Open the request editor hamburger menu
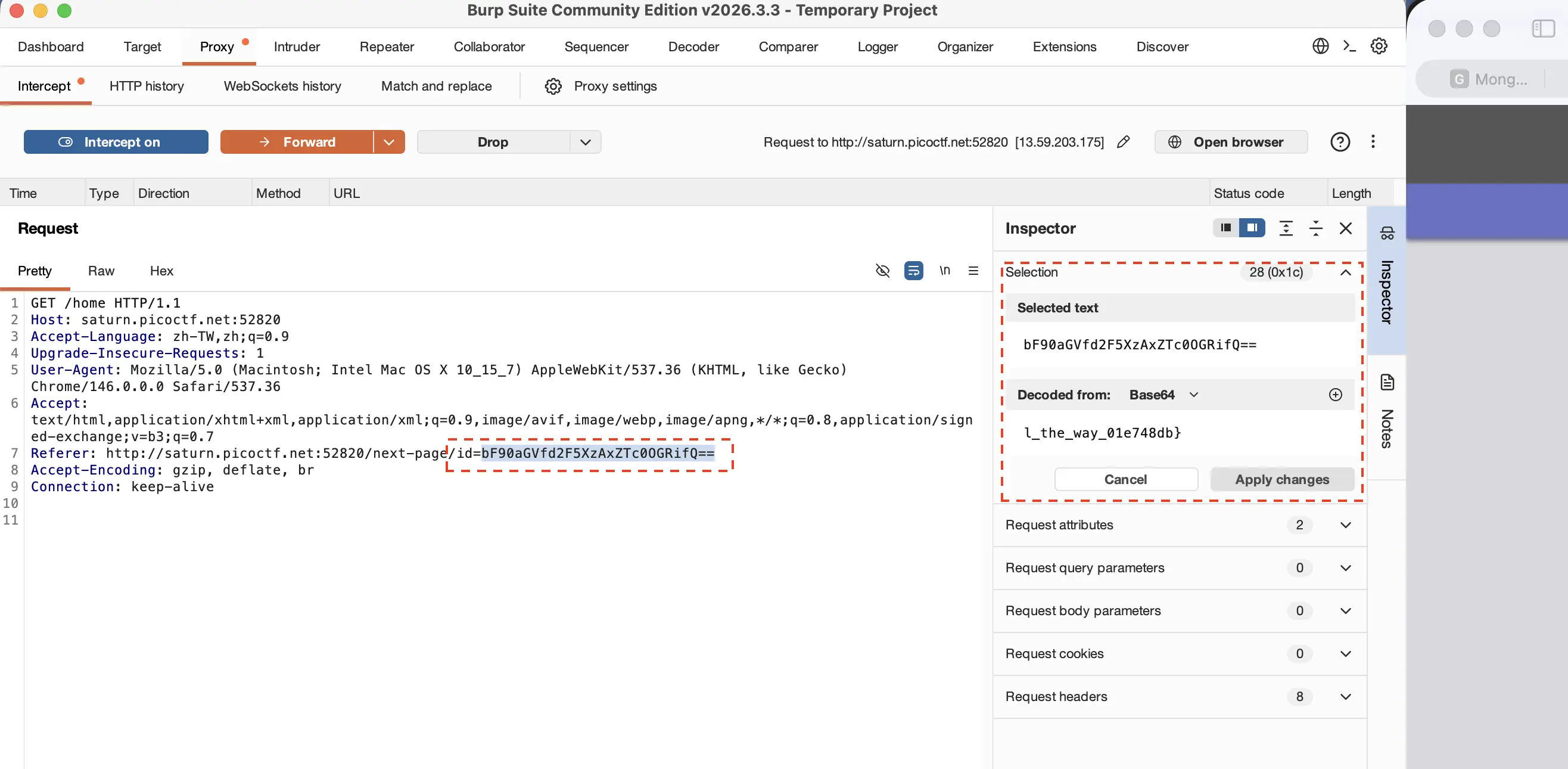 (x=973, y=270)
